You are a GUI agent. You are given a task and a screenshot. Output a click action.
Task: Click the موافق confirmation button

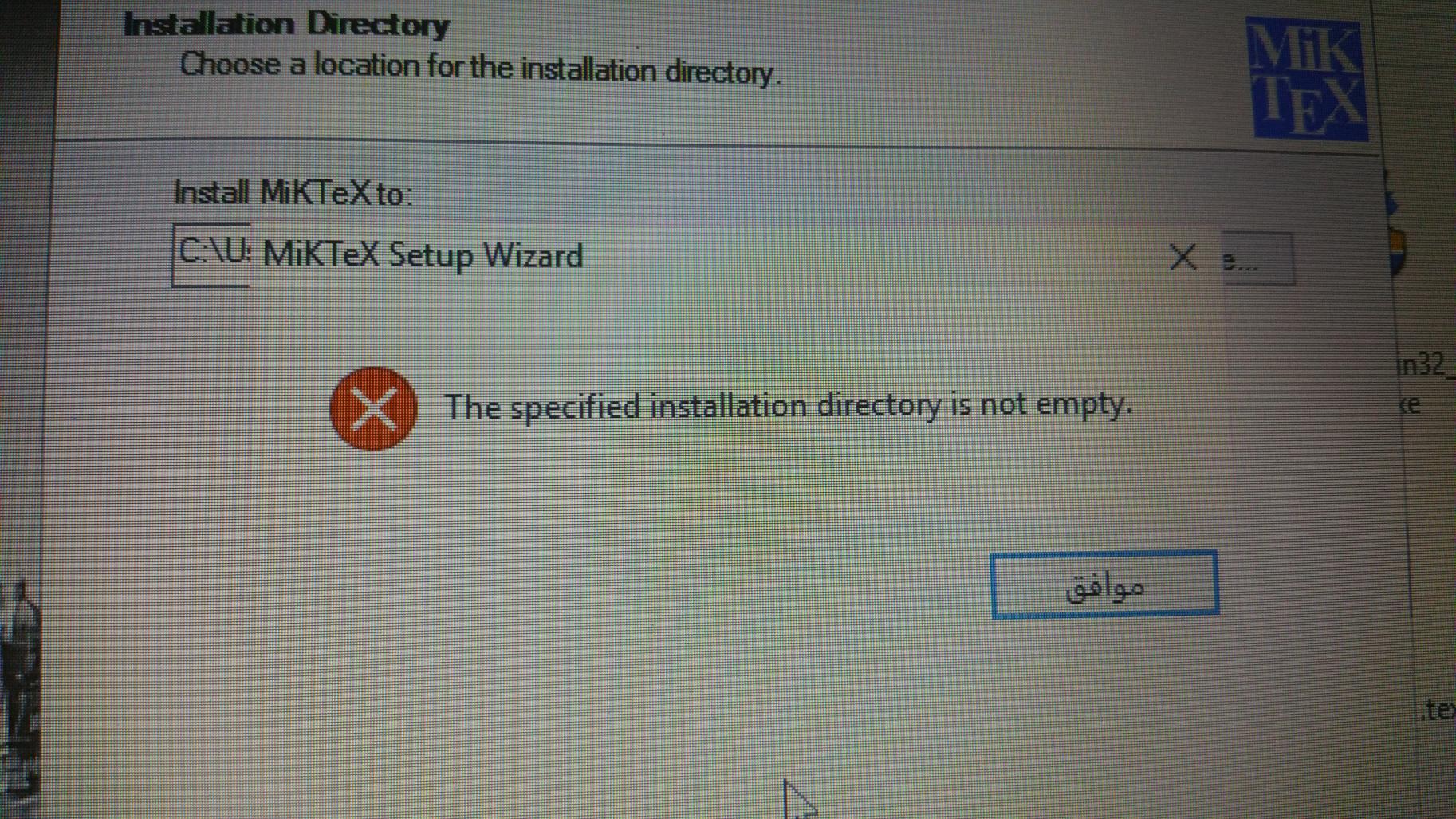pos(1104,585)
